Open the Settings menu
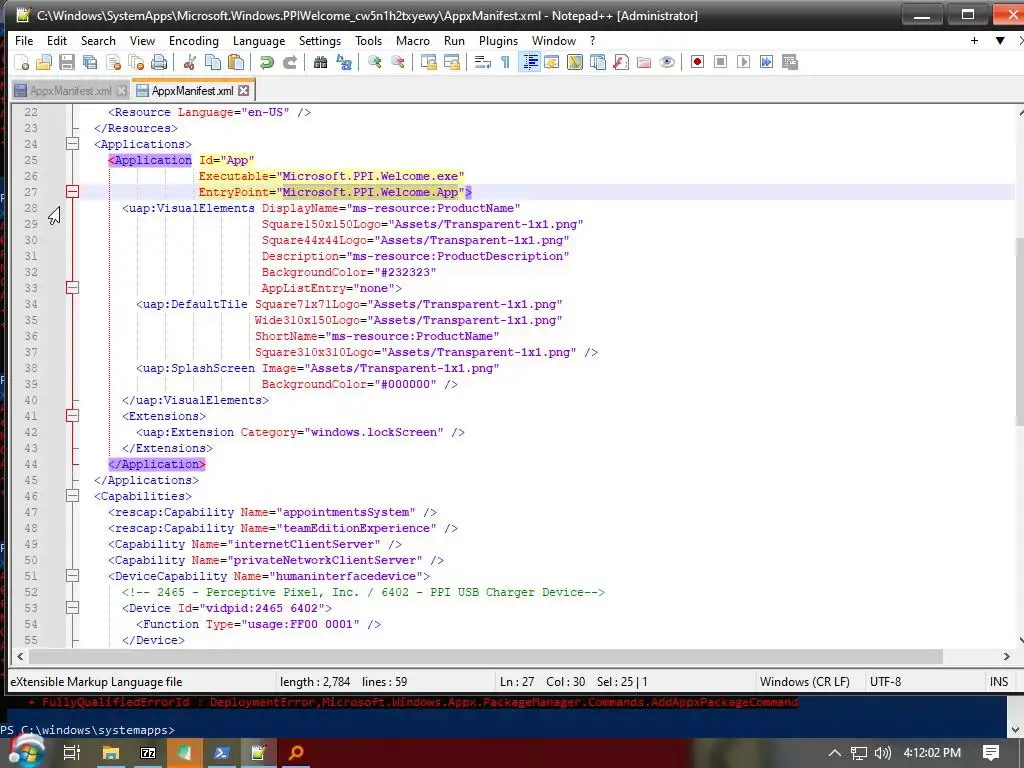 coord(320,40)
